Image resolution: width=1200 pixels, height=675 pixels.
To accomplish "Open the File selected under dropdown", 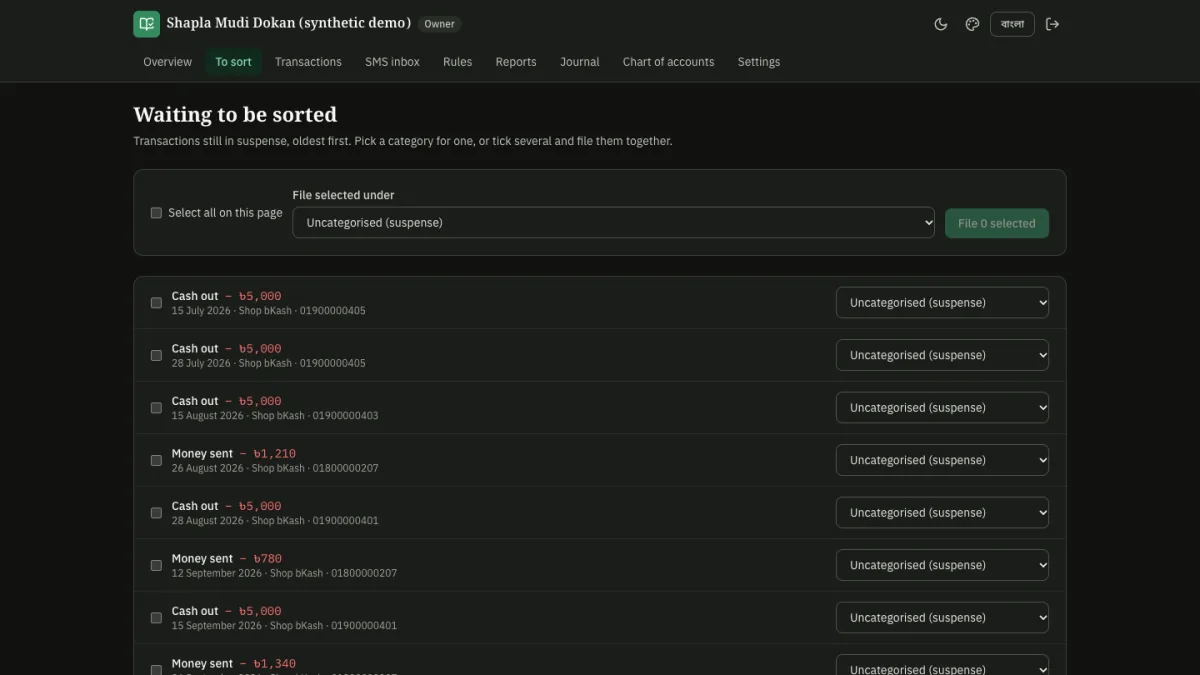I will click(x=613, y=223).
